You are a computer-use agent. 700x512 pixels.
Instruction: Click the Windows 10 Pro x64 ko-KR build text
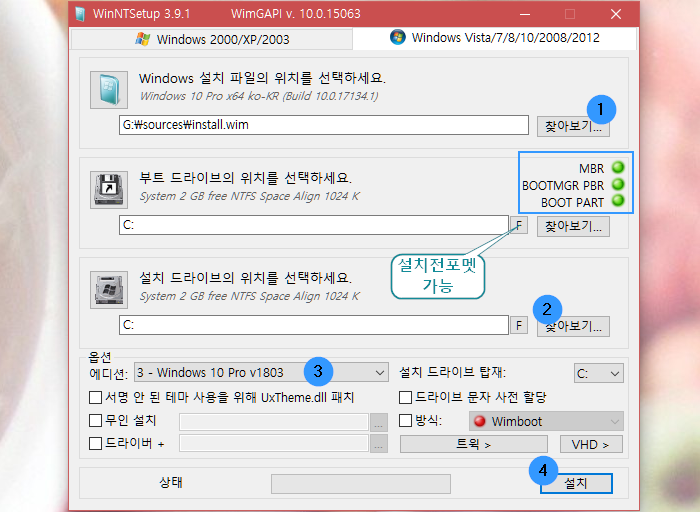click(259, 96)
